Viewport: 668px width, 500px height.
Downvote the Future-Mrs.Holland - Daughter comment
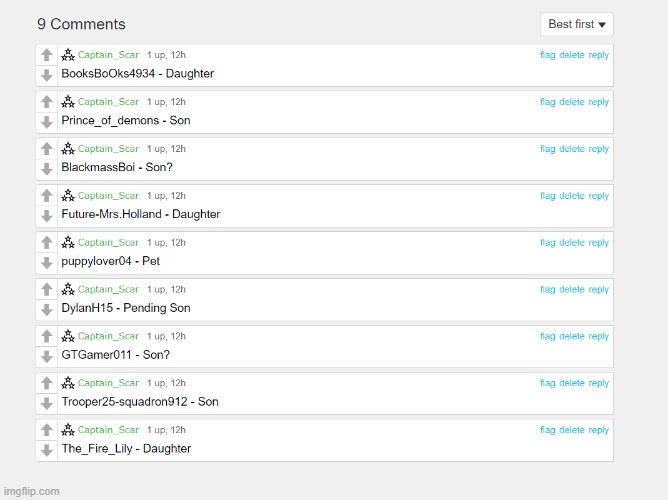[x=46, y=216]
